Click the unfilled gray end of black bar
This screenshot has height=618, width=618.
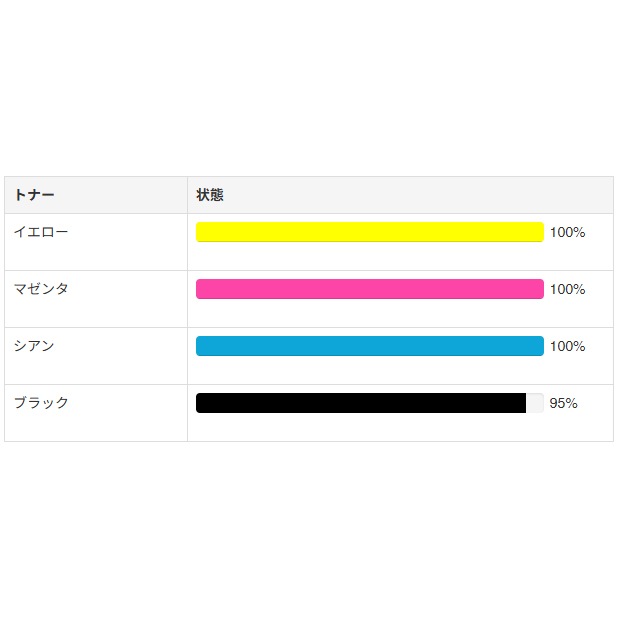coord(535,403)
